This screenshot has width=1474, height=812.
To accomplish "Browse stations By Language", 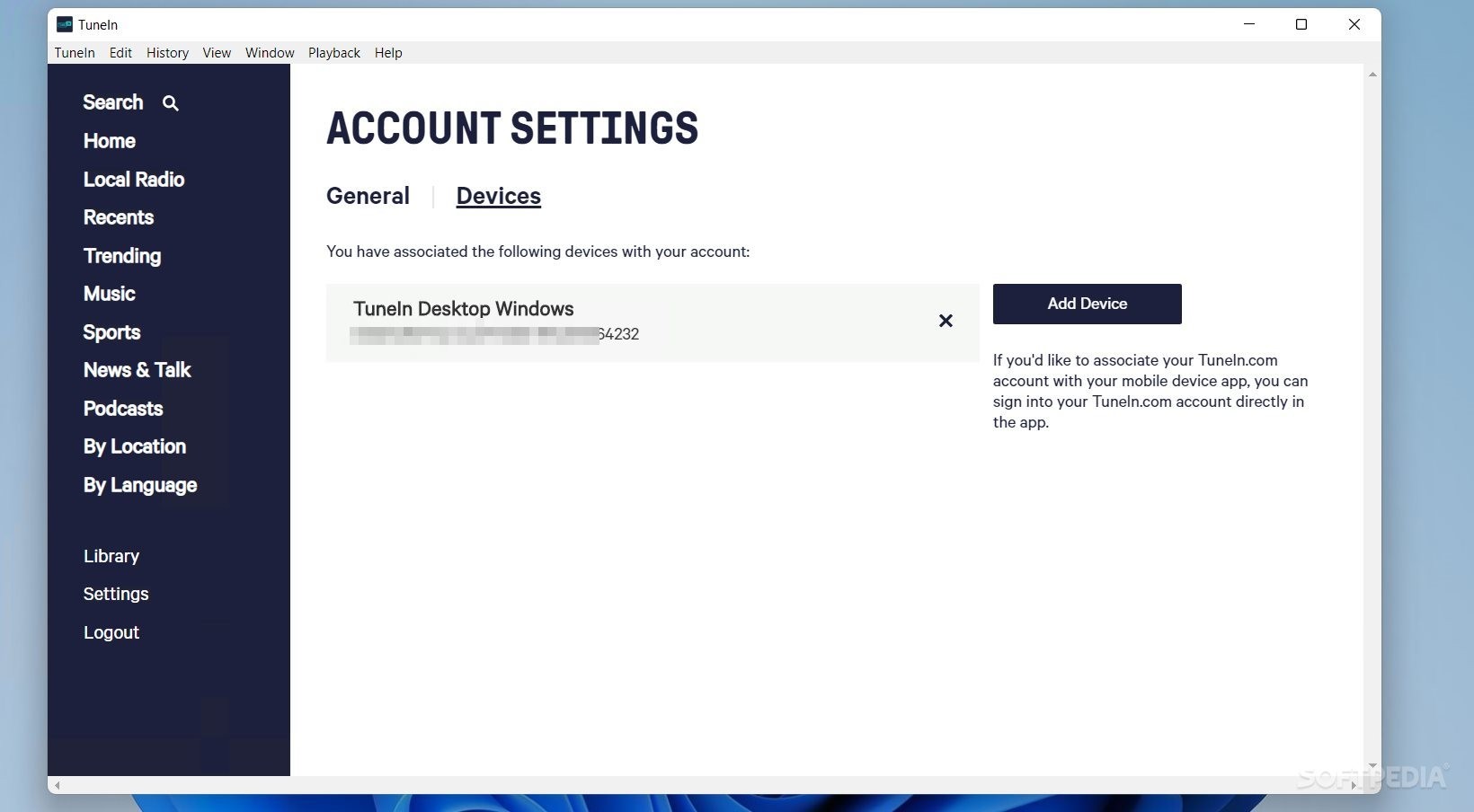I will pos(140,485).
